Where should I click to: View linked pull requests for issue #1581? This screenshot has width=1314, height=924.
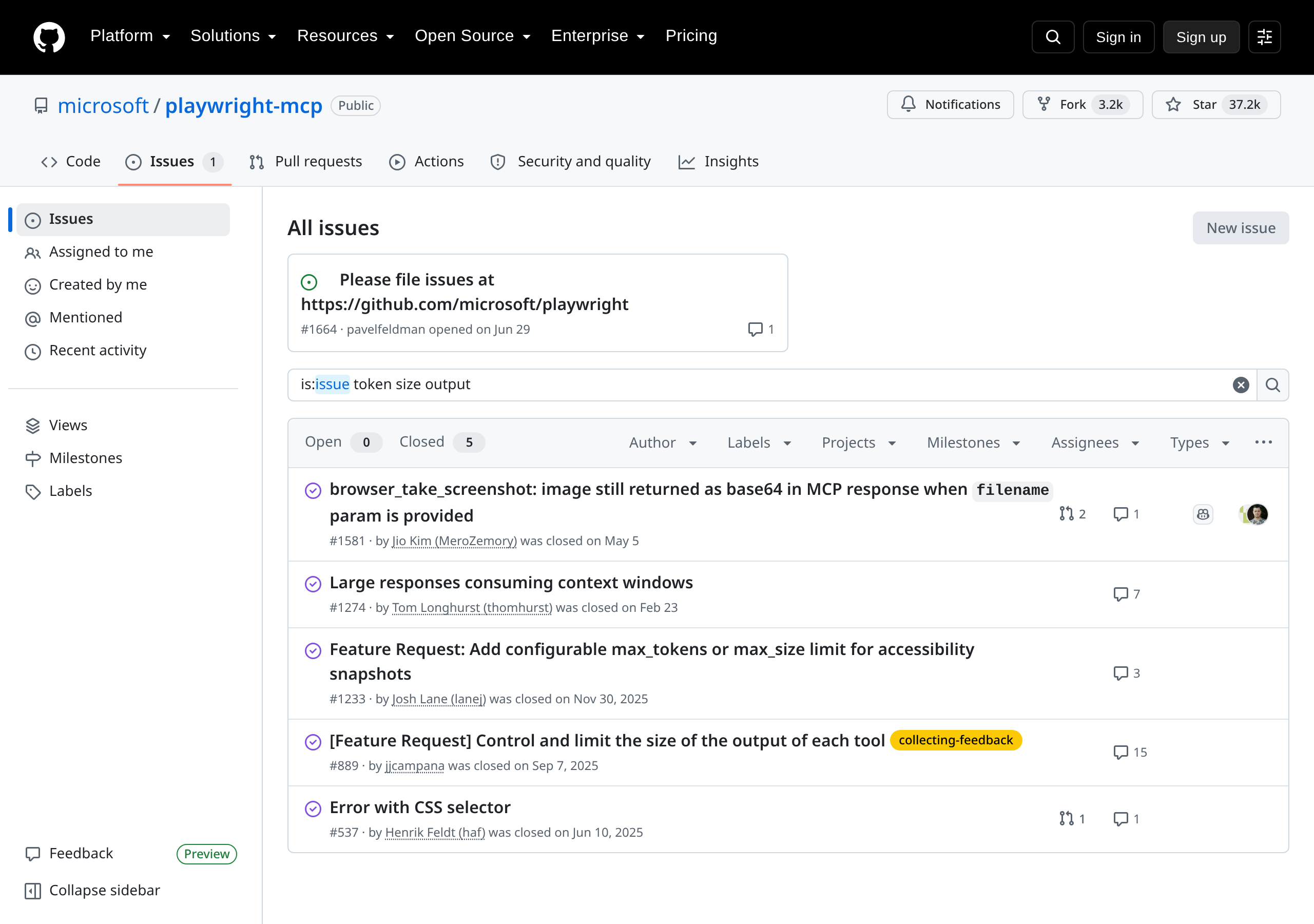(x=1072, y=514)
